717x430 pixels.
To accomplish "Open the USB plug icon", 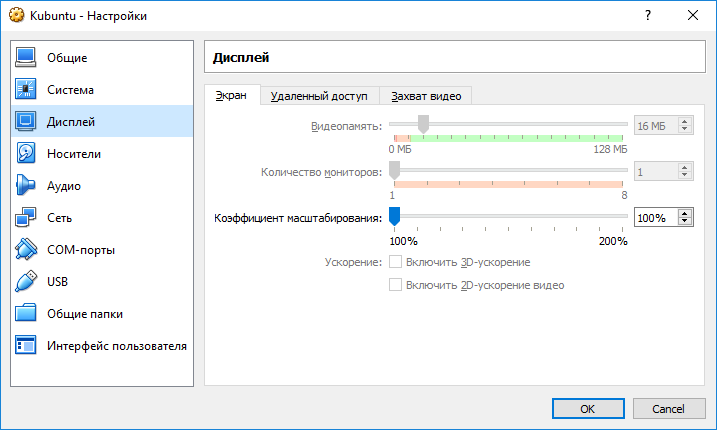I will 25,281.
